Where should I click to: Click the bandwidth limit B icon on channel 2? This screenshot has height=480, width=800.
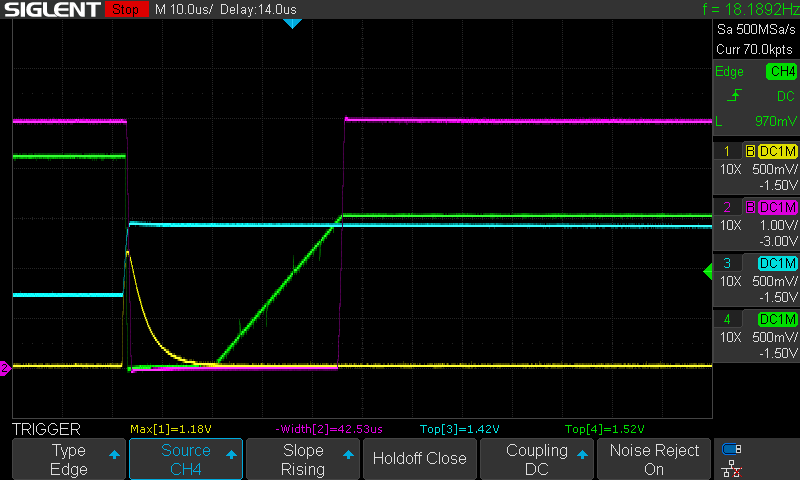pyautogui.click(x=750, y=207)
